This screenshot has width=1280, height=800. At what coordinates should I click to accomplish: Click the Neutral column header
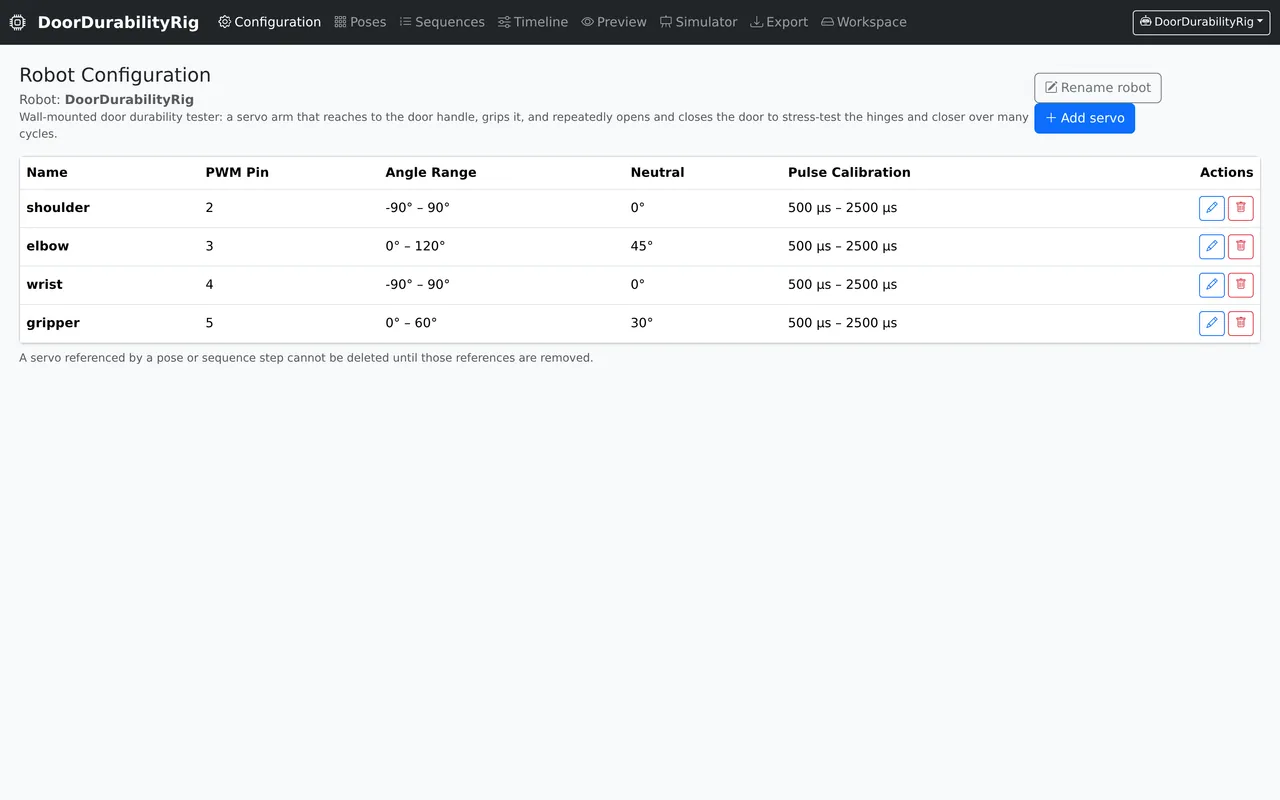click(x=657, y=172)
